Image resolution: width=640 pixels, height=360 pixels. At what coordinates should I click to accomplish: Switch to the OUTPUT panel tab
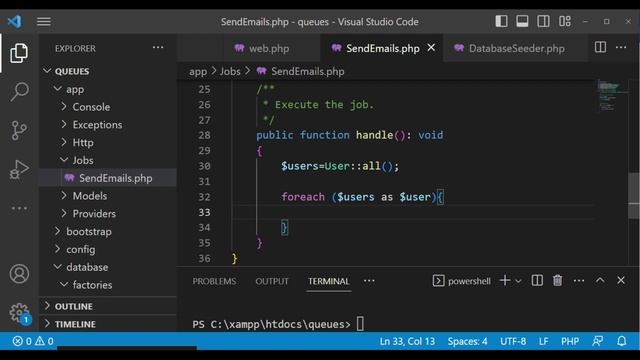pos(272,281)
